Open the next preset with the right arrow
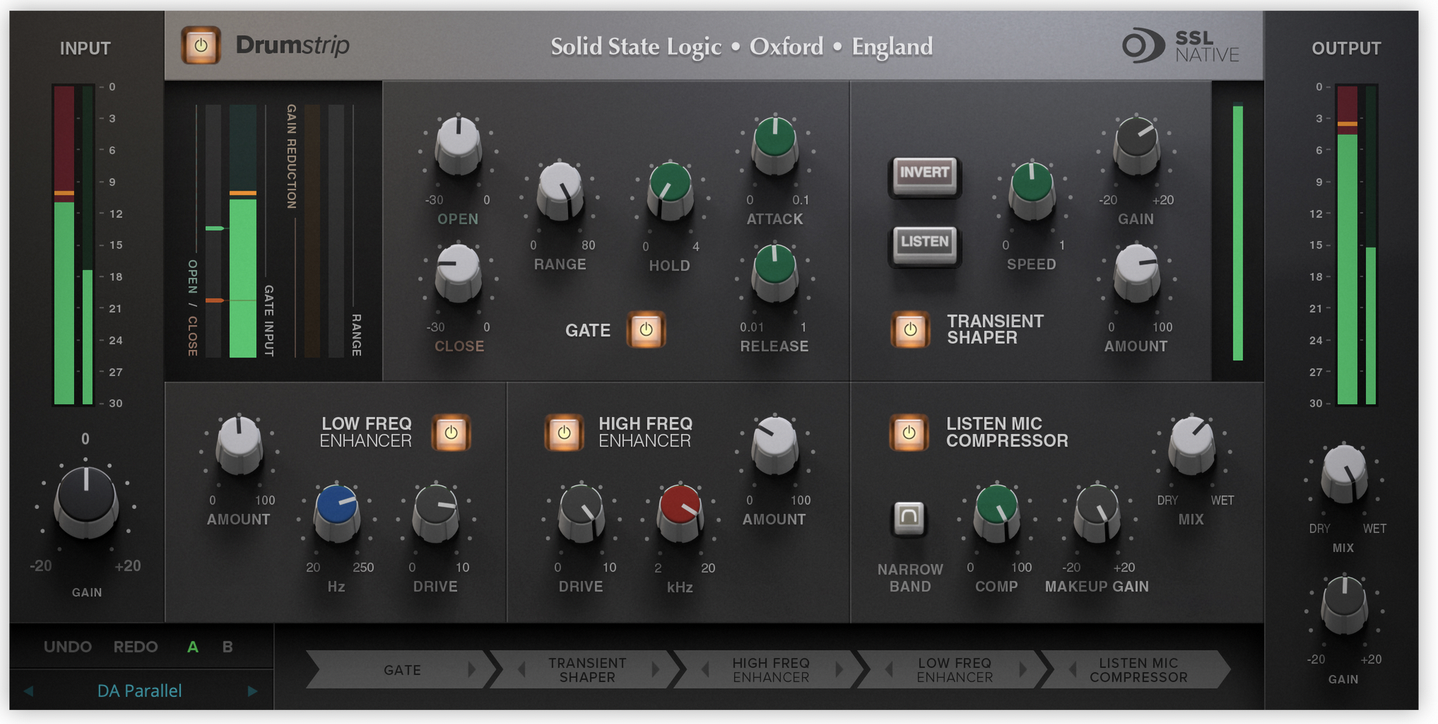The width and height of the screenshot is (1438, 724). click(x=254, y=690)
